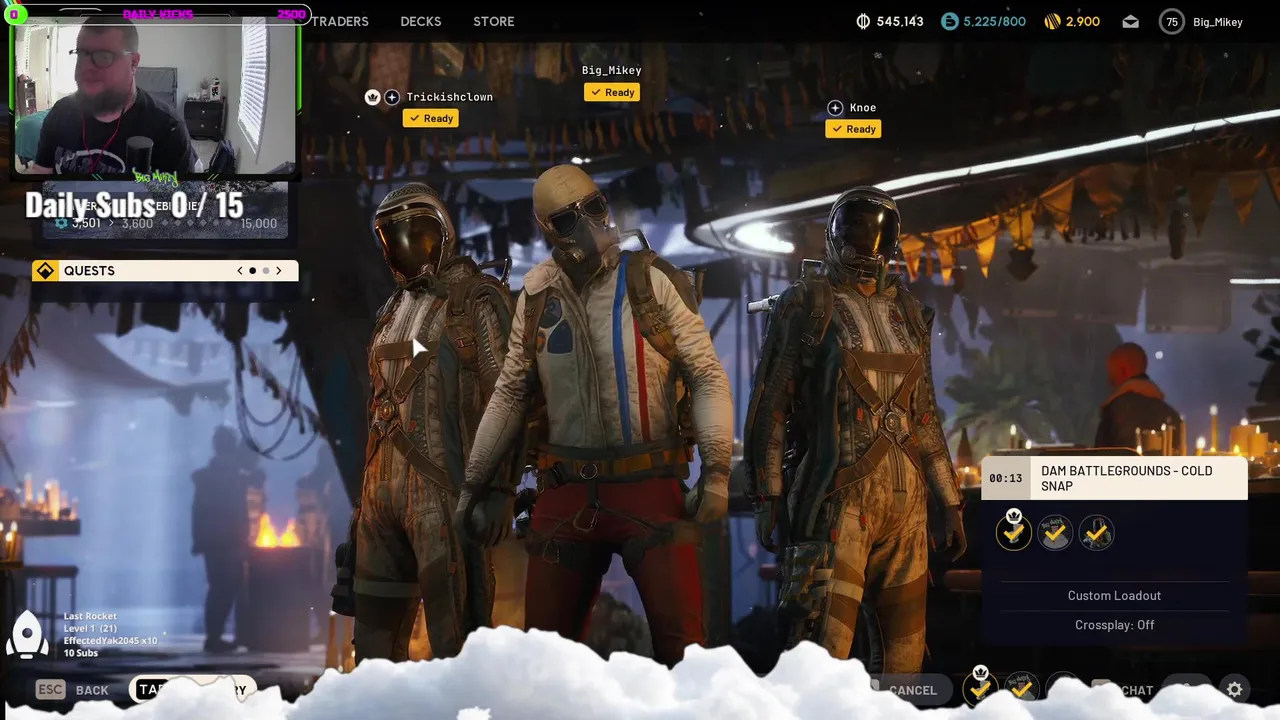Image resolution: width=1280 pixels, height=720 pixels.
Task: Click the rocket icon in stream overlay
Action: pos(28,634)
